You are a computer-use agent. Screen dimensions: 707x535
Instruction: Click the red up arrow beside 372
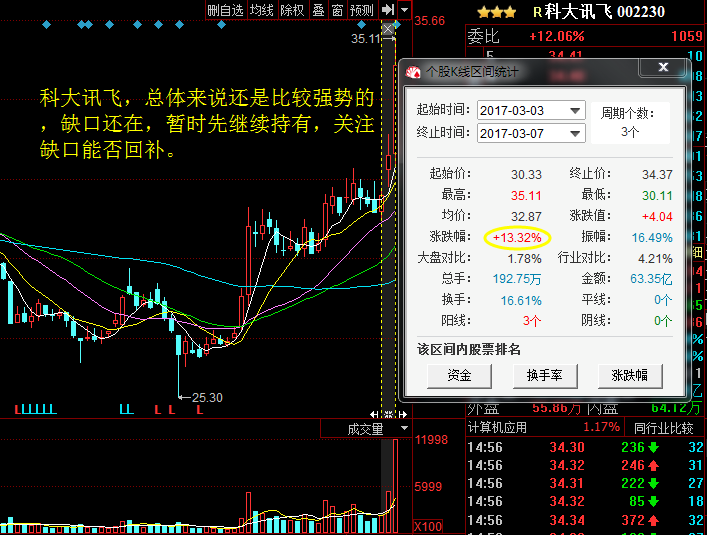654,521
